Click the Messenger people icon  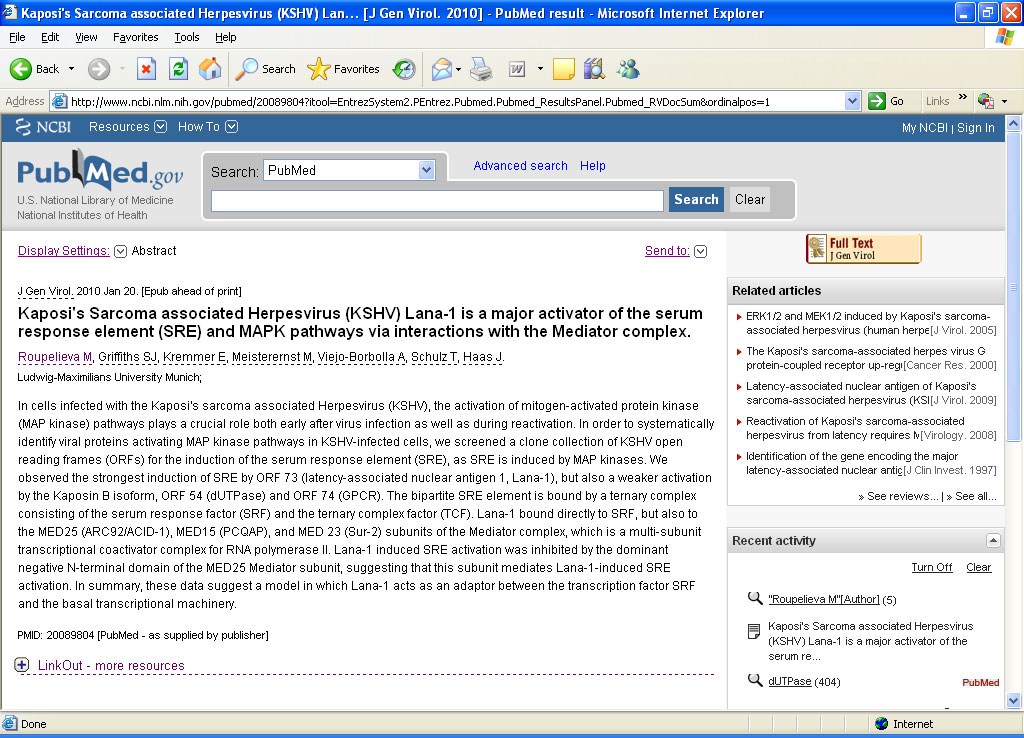coord(628,69)
